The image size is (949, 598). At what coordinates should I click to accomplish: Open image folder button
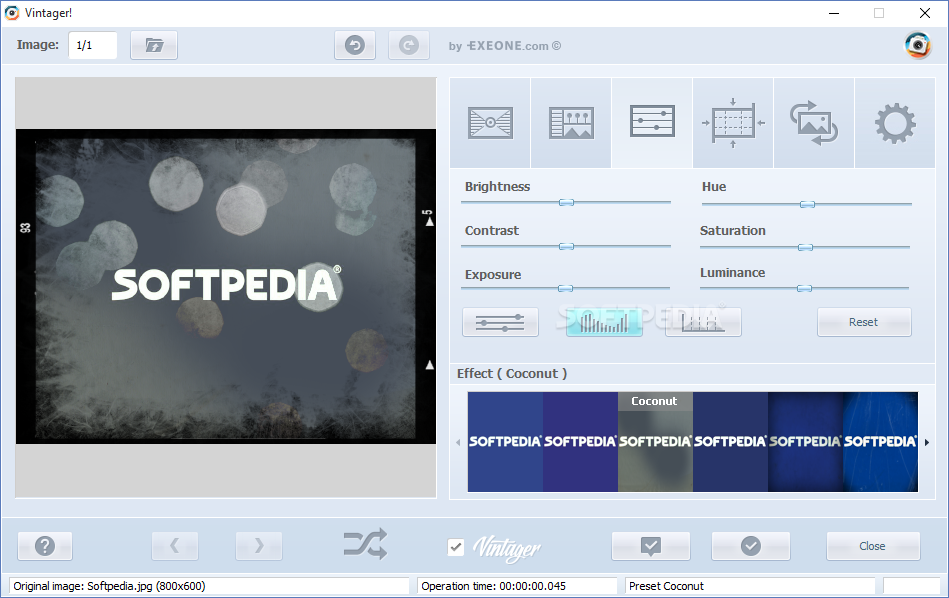click(154, 45)
